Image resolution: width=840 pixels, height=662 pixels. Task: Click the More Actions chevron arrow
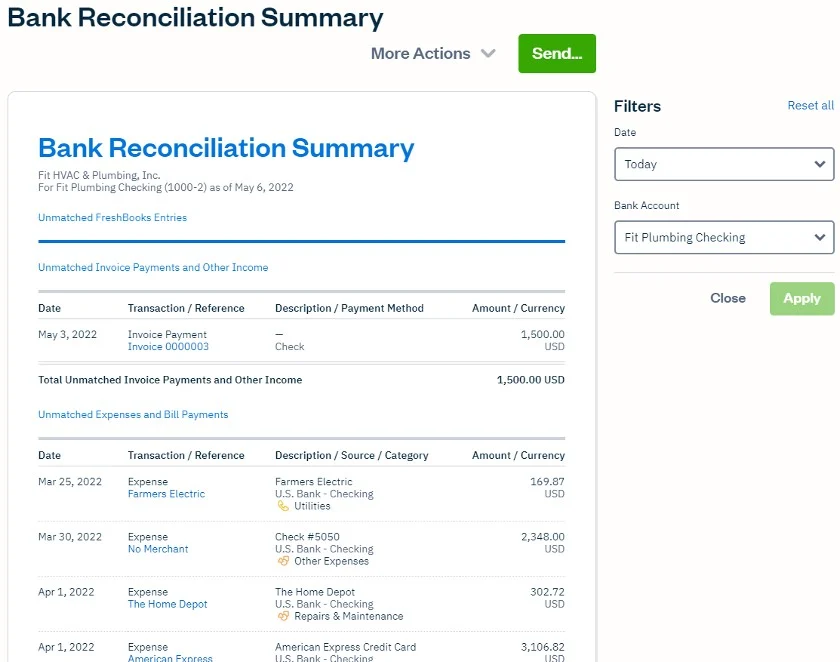pos(488,54)
